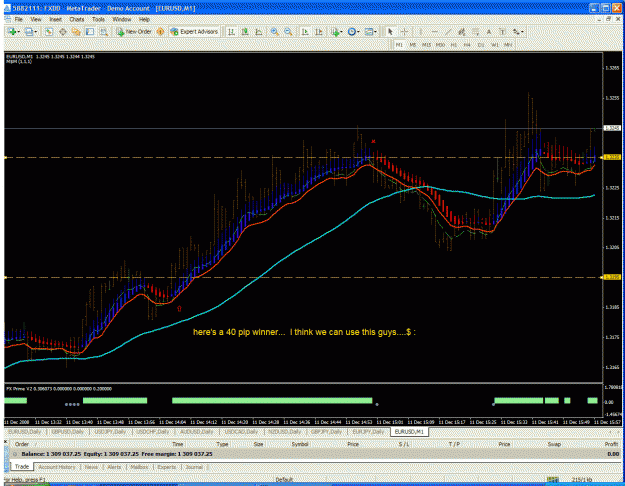The width and height of the screenshot is (625, 486).
Task: Open the Journal terminal tab
Action: click(194, 467)
